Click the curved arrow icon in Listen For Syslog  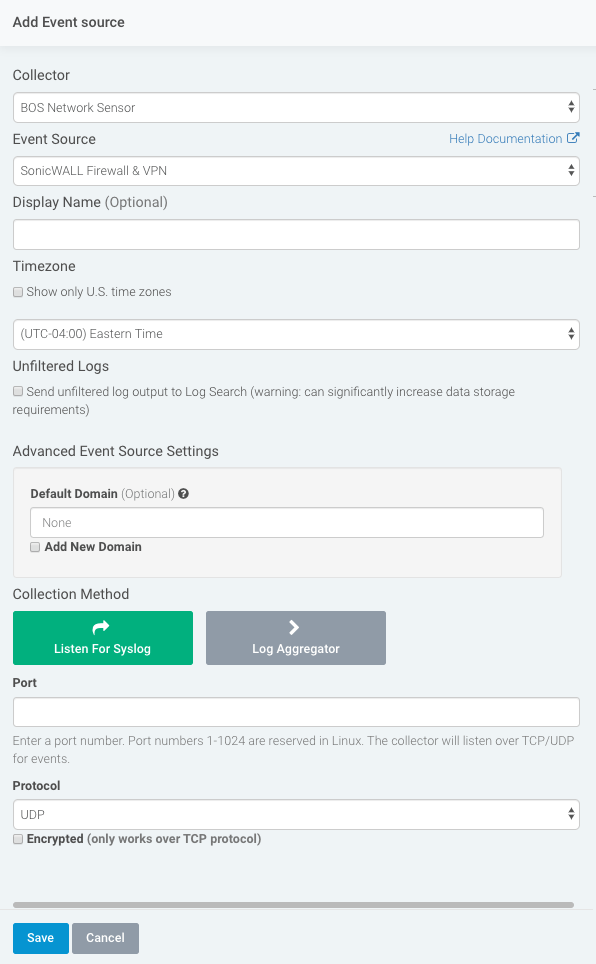click(x=101, y=627)
